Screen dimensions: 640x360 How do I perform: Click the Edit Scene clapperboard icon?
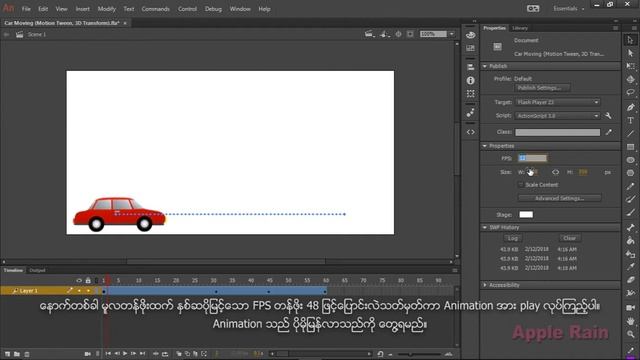point(369,34)
